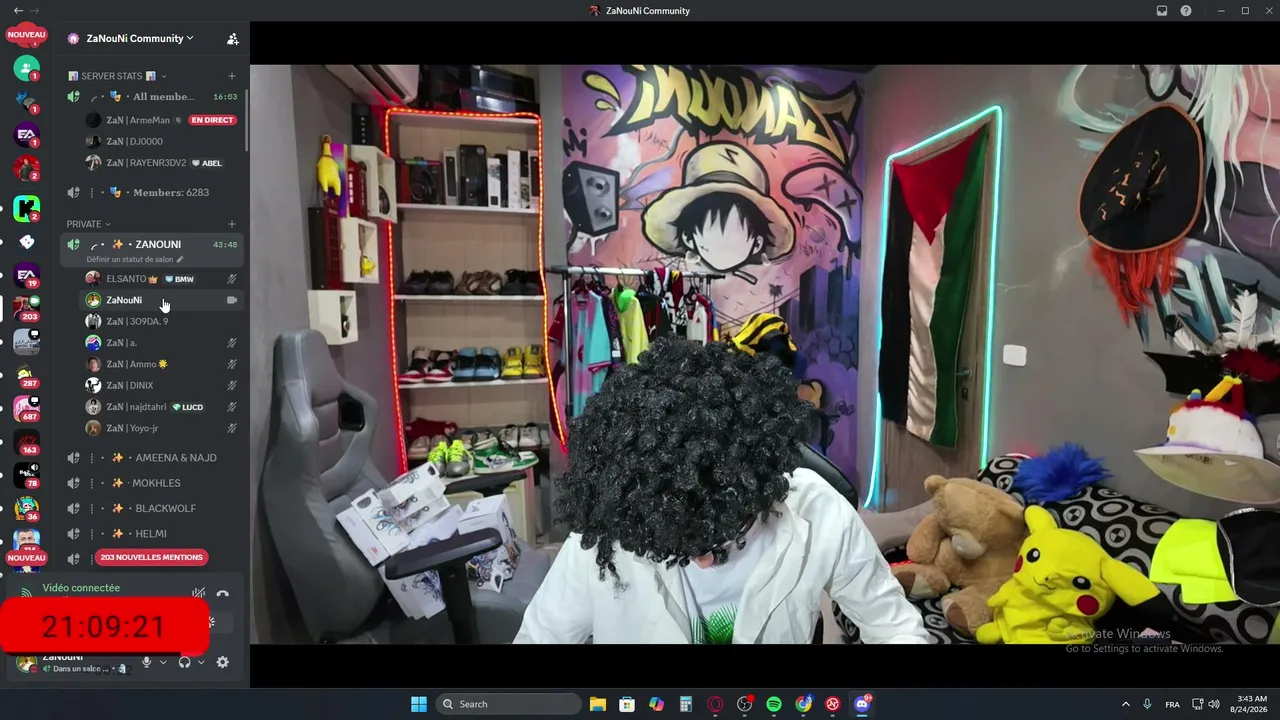
Task: Open the Vidéo connectée connection details
Action: click(81, 588)
